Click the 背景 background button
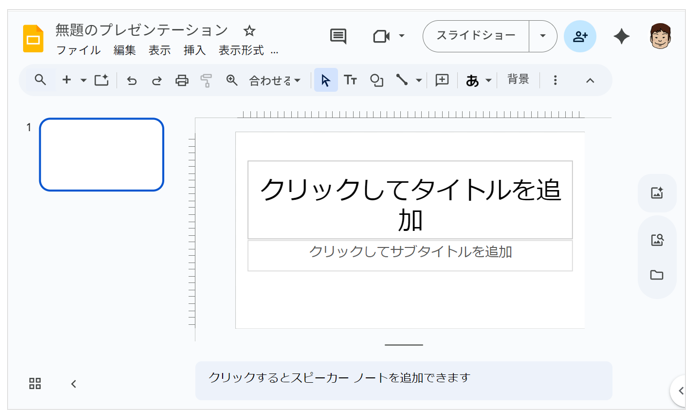 518,79
